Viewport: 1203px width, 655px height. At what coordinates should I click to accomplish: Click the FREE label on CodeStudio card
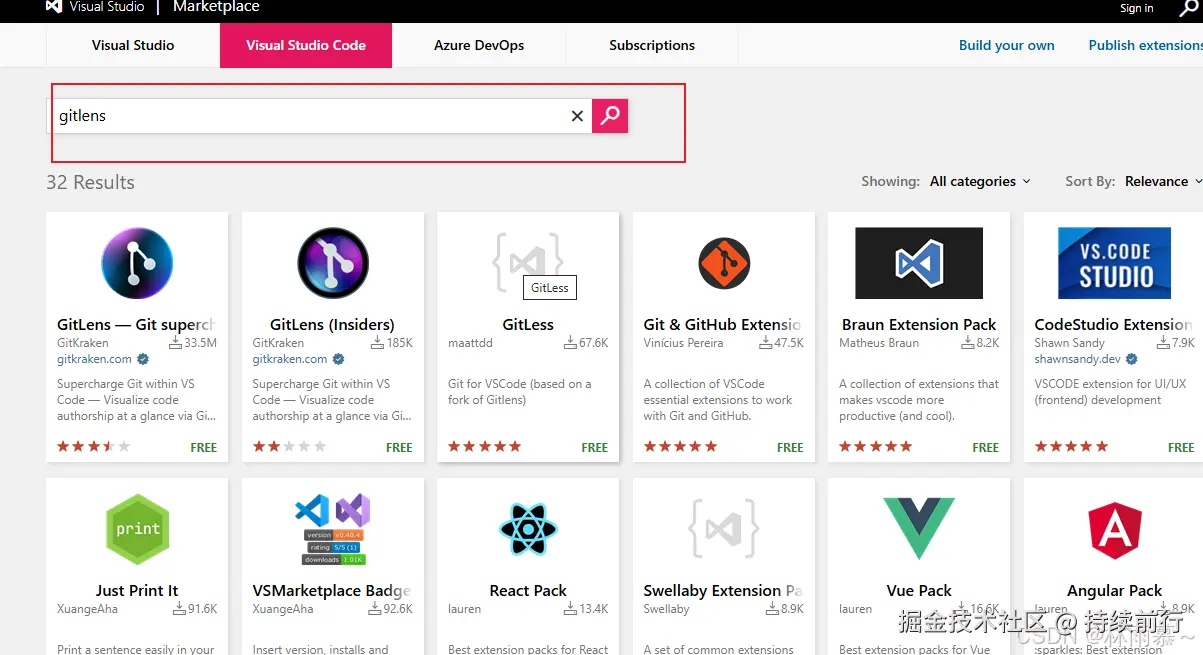1181,447
